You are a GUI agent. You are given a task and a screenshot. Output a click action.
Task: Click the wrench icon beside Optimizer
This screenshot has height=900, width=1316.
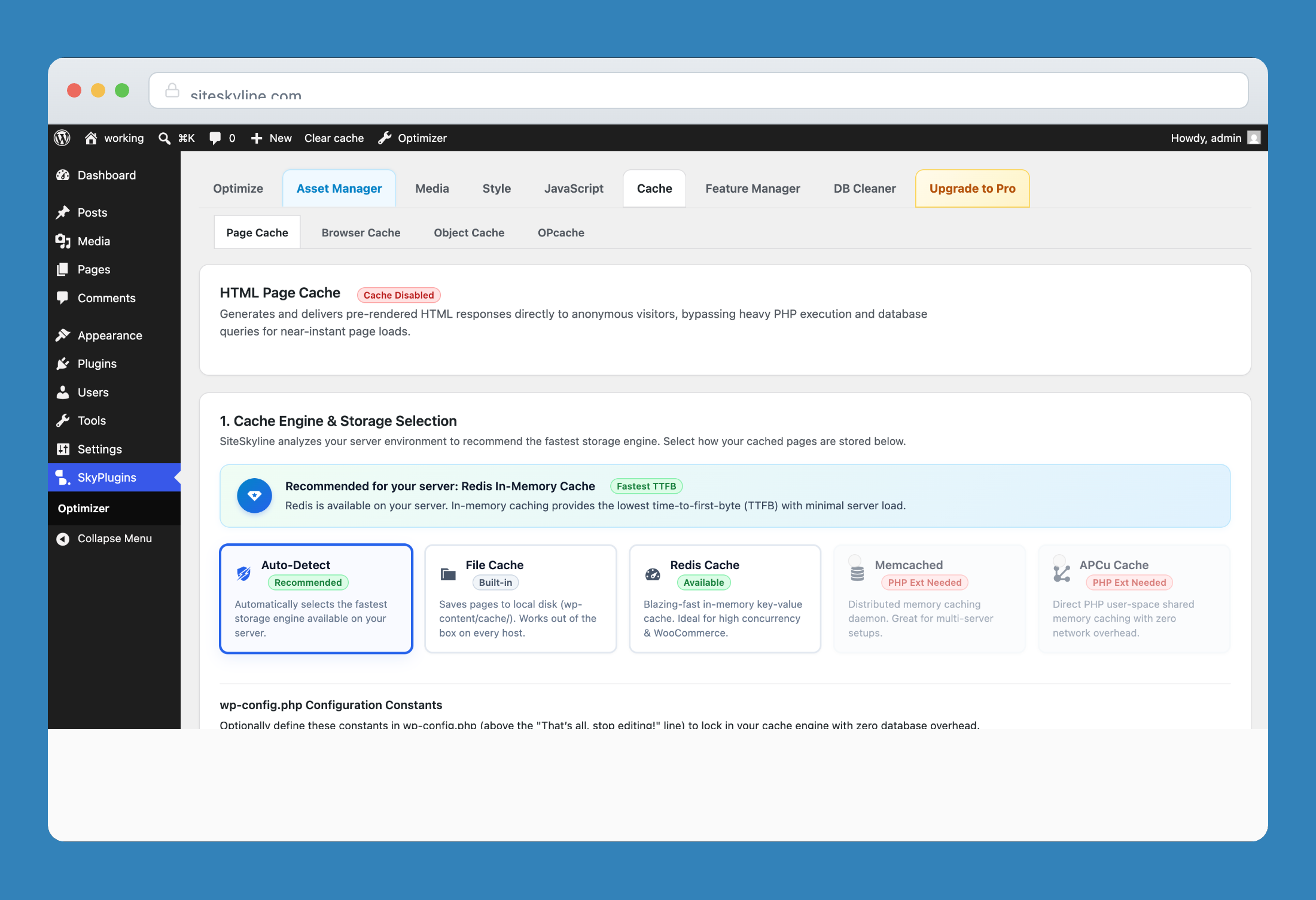coord(385,138)
